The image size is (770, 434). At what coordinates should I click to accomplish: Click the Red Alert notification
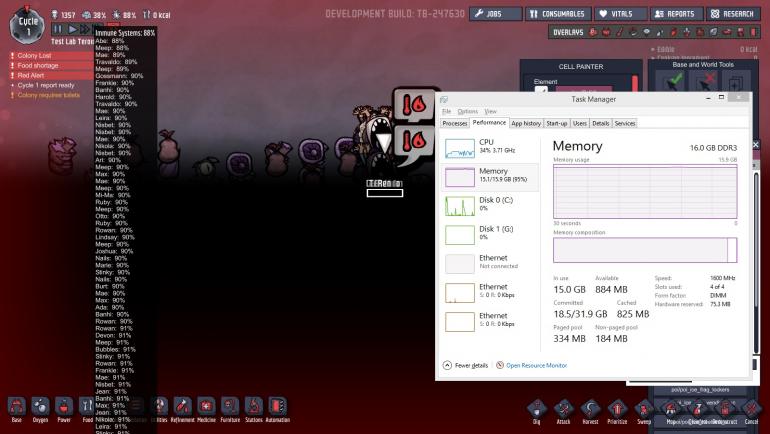point(52,75)
